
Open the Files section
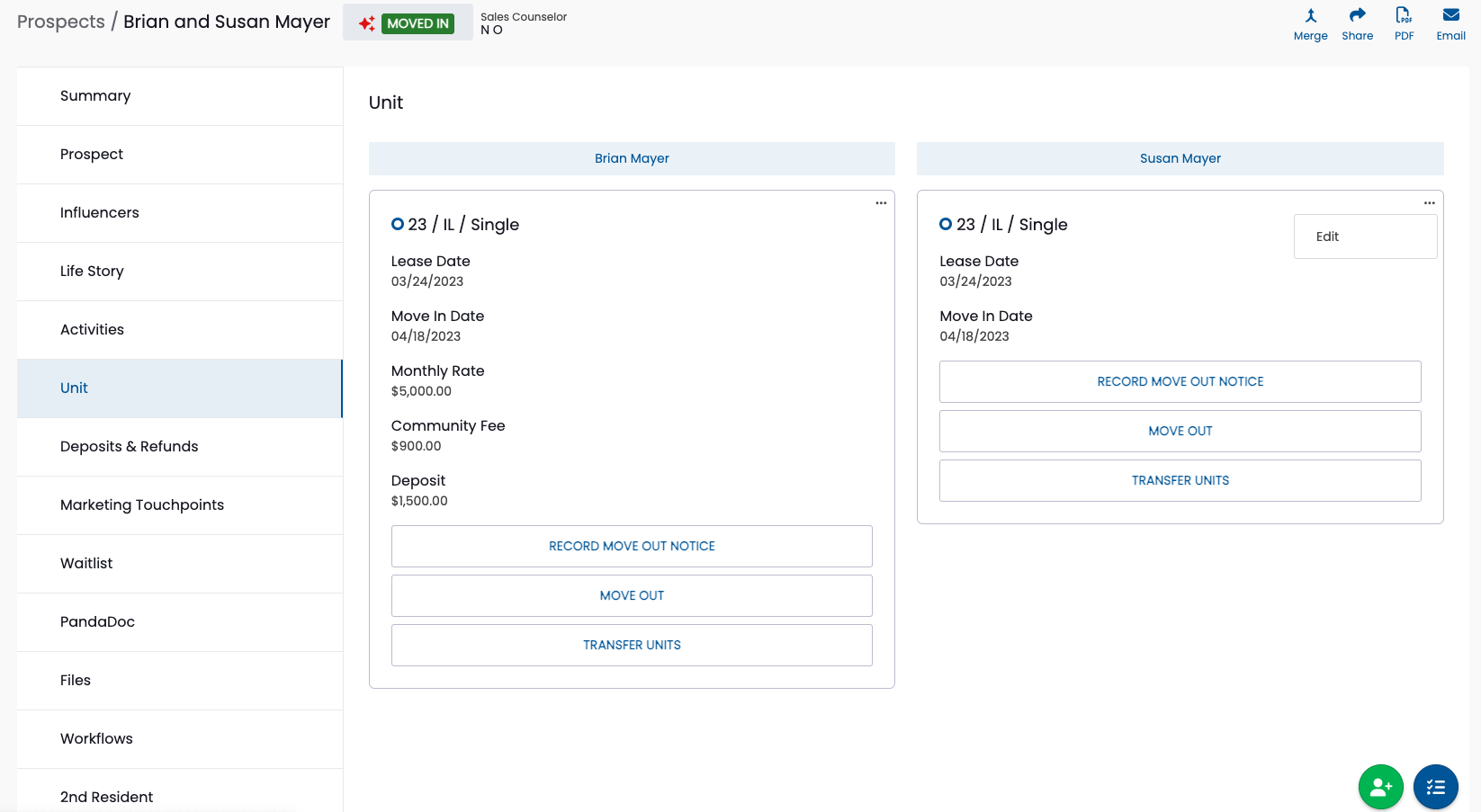tap(180, 681)
